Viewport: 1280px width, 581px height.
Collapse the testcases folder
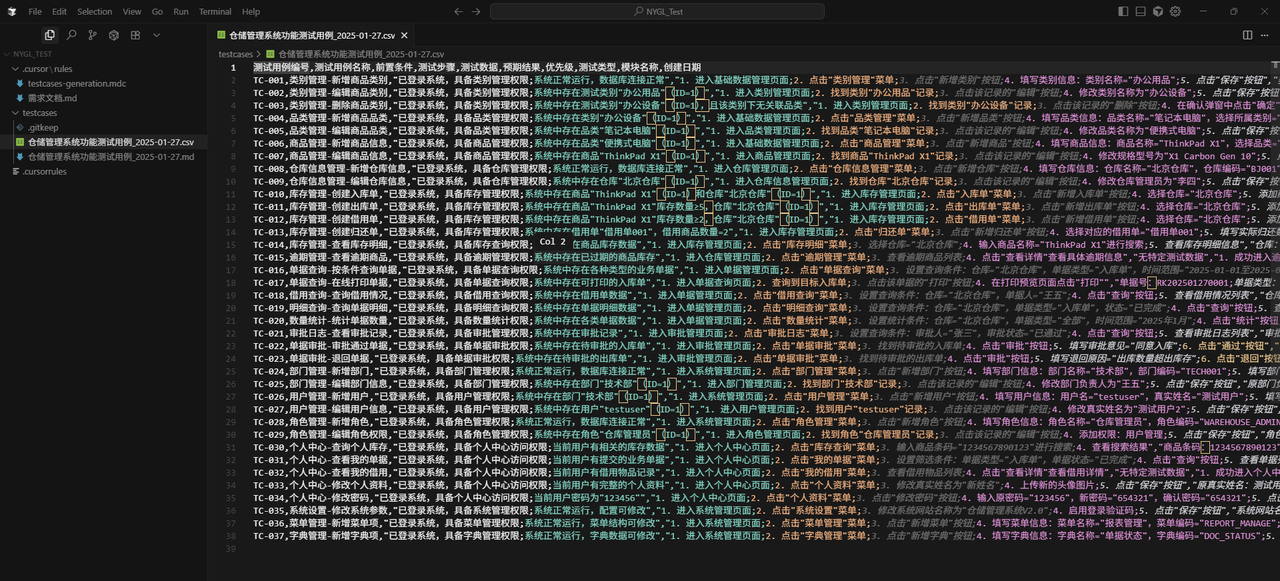click(x=104, y=113)
